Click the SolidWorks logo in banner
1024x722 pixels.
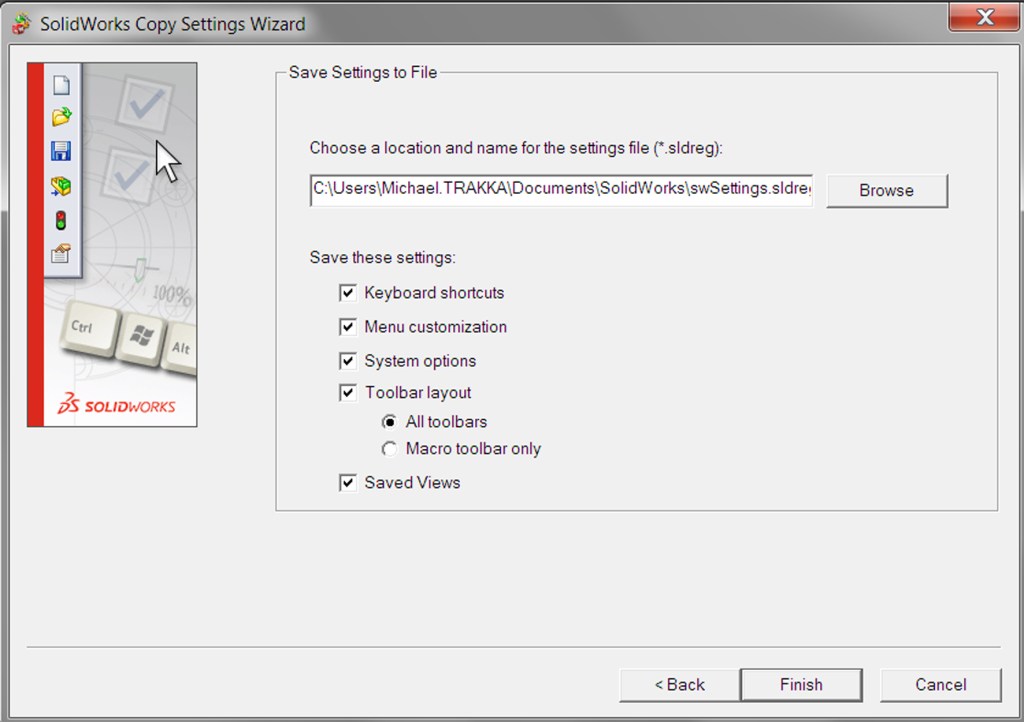(116, 405)
